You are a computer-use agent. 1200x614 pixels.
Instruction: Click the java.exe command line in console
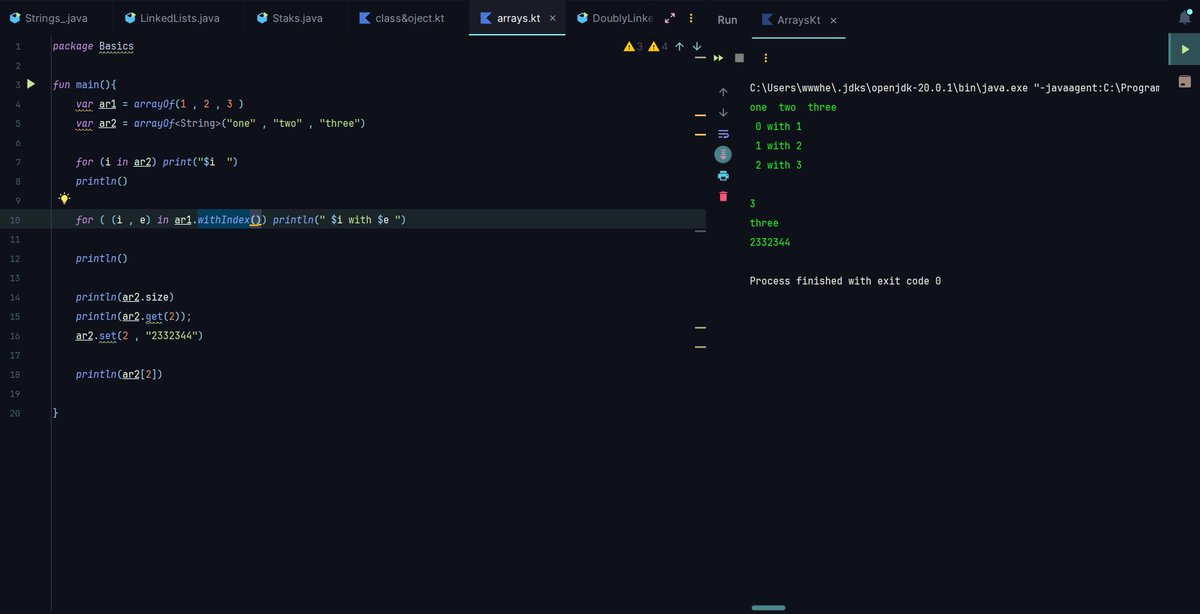pos(955,88)
